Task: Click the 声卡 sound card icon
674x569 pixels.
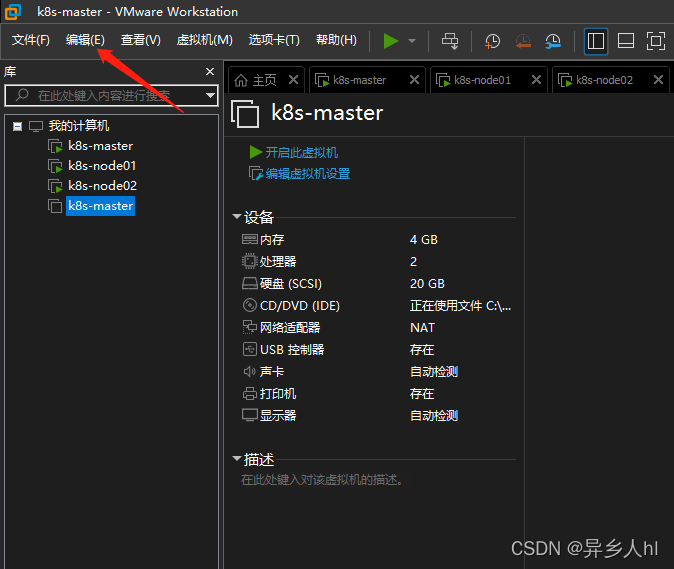Action: click(x=250, y=371)
